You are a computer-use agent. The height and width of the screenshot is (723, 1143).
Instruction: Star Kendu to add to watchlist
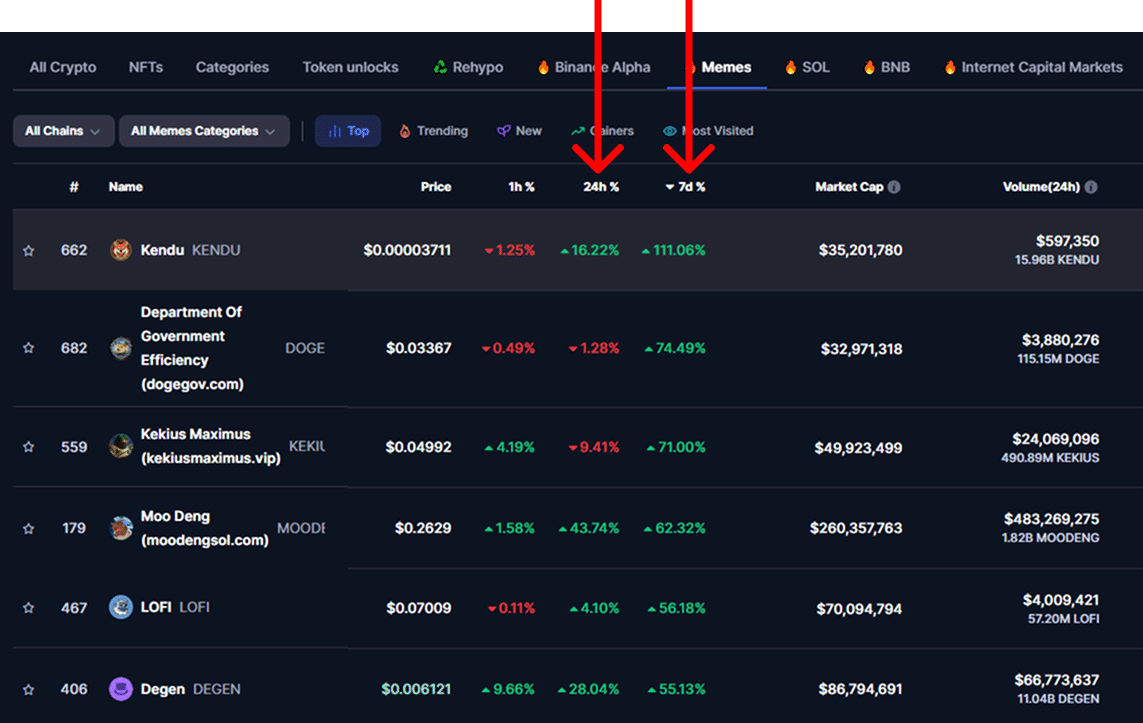[28, 251]
